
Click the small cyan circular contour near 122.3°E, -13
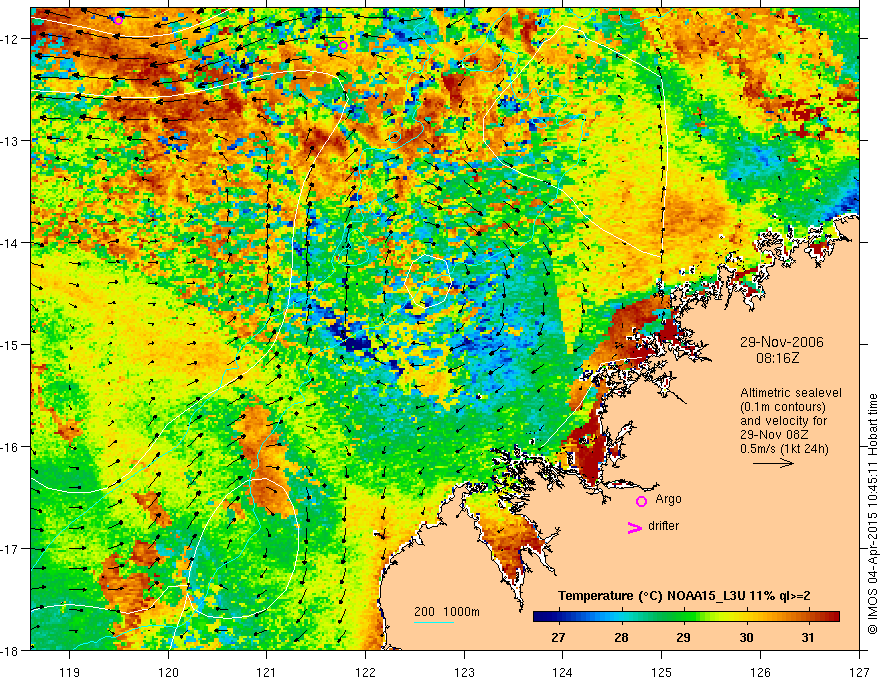pos(395,136)
